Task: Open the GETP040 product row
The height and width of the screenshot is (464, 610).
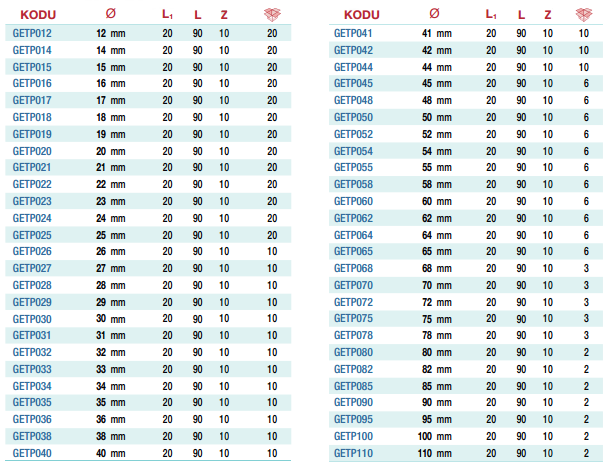Action: click(x=32, y=452)
